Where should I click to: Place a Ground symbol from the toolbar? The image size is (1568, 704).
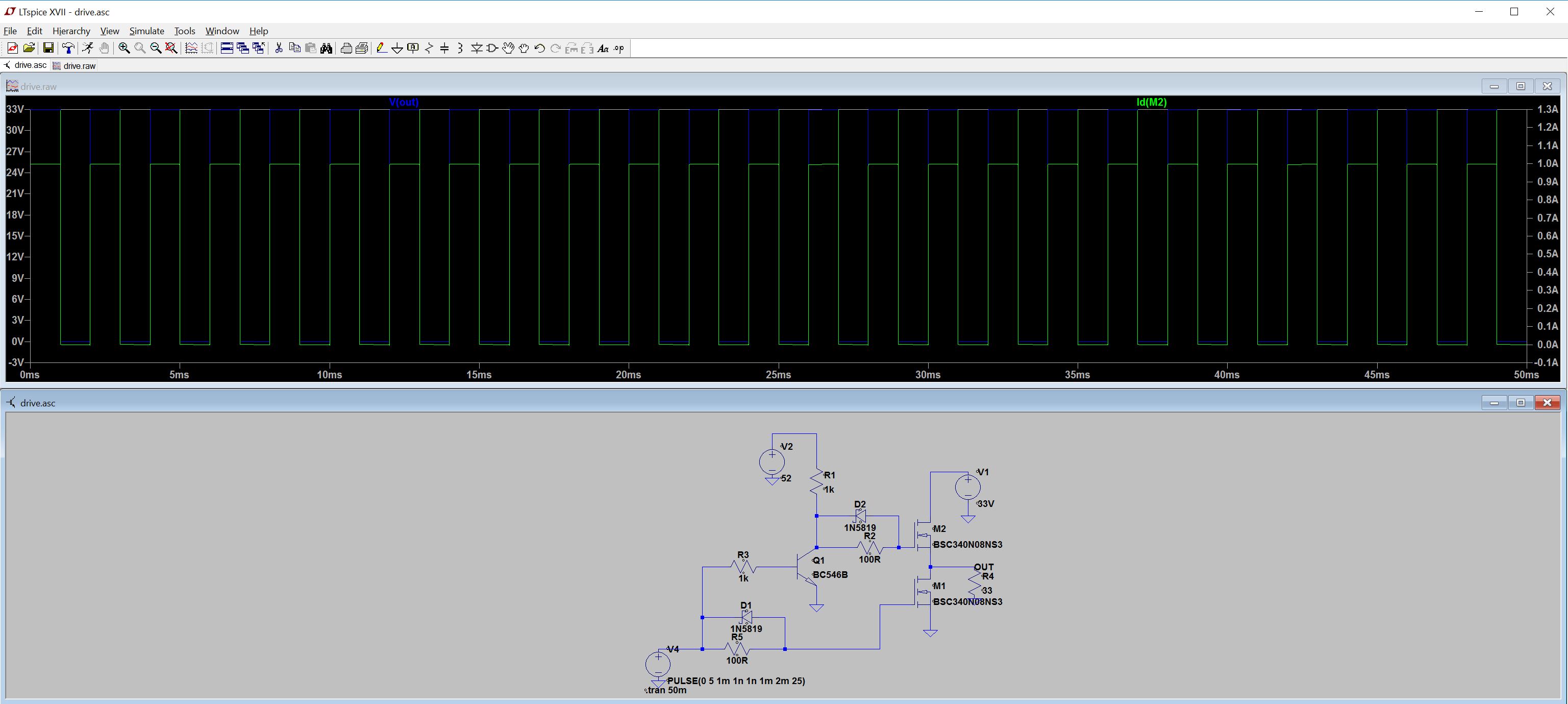[397, 48]
